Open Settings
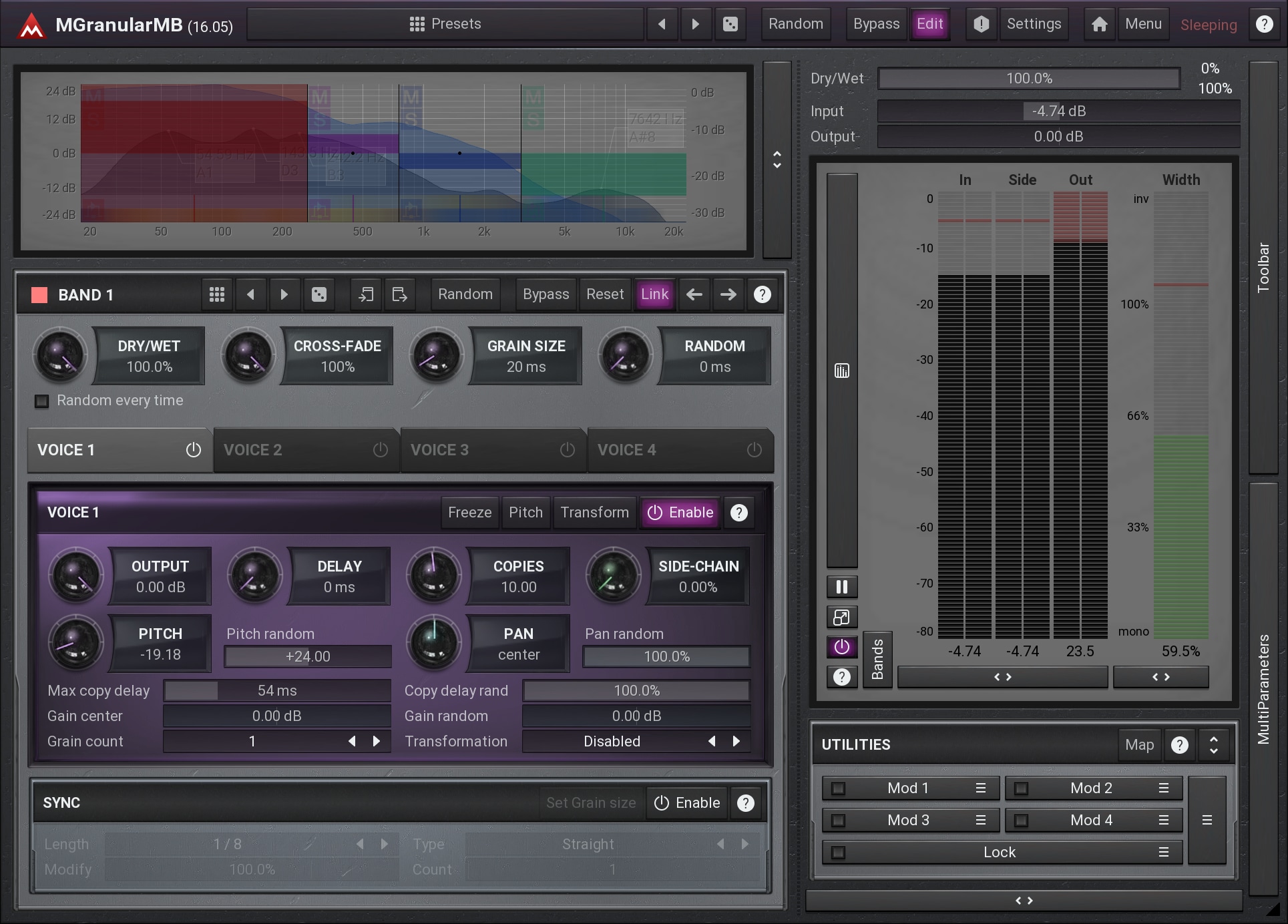This screenshot has width=1288, height=924. 1034,24
